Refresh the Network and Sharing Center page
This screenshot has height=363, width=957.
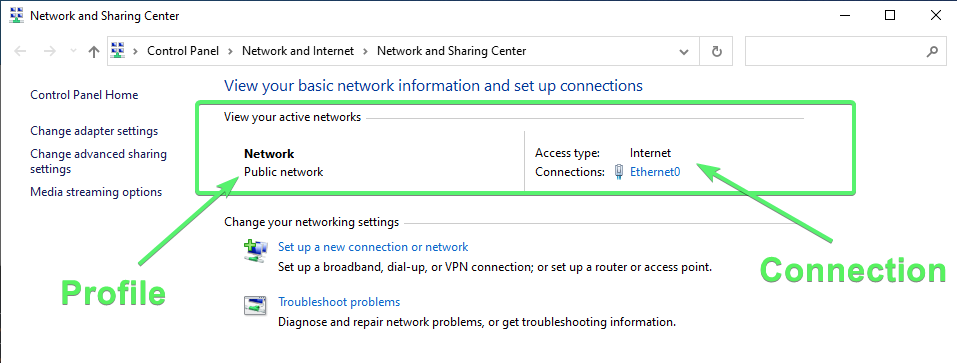tap(717, 52)
